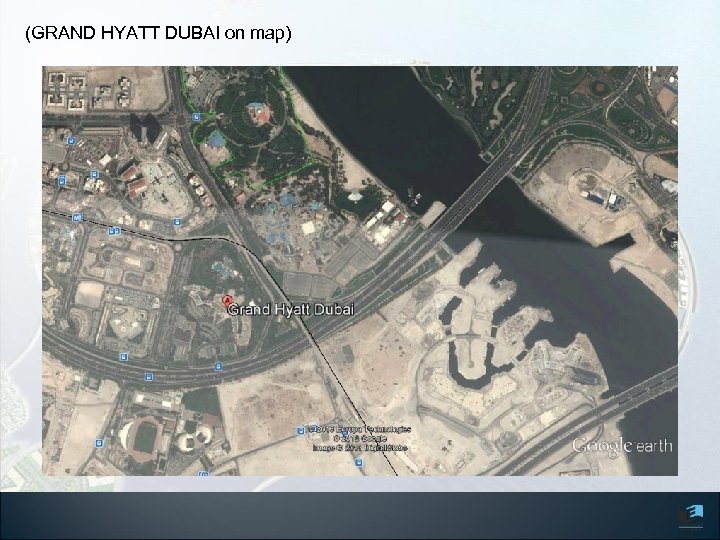This screenshot has width=720, height=540.
Task: Click the blue logo icon in bottom bar
Action: pos(692,516)
